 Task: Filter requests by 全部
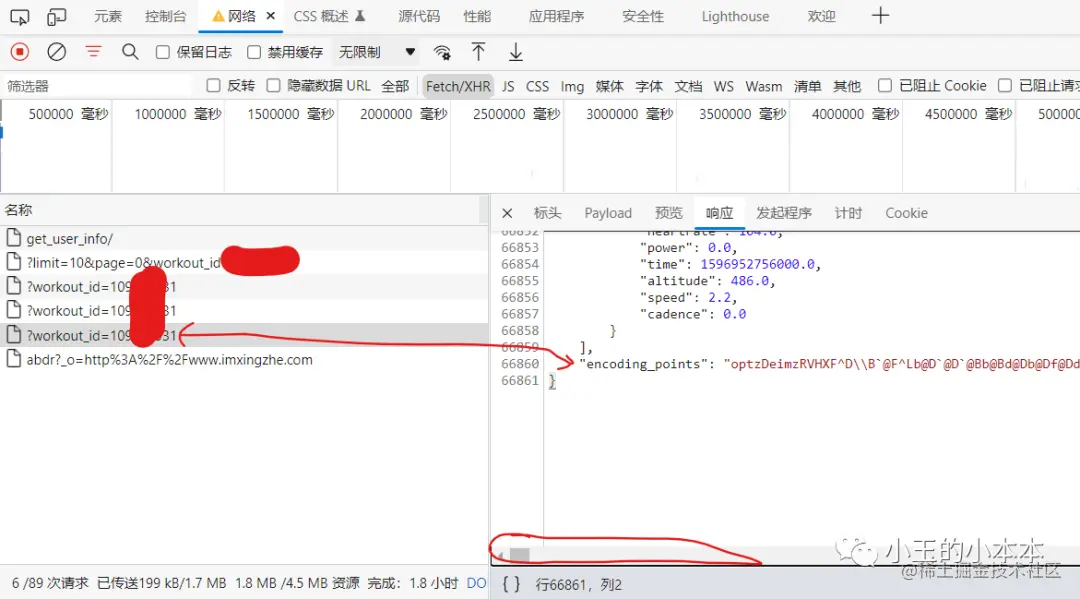tap(395, 86)
